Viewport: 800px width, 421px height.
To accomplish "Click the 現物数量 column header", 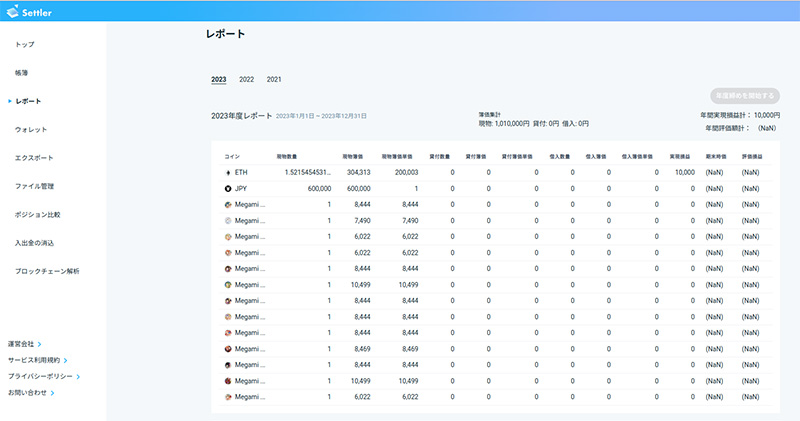I will (x=287, y=157).
